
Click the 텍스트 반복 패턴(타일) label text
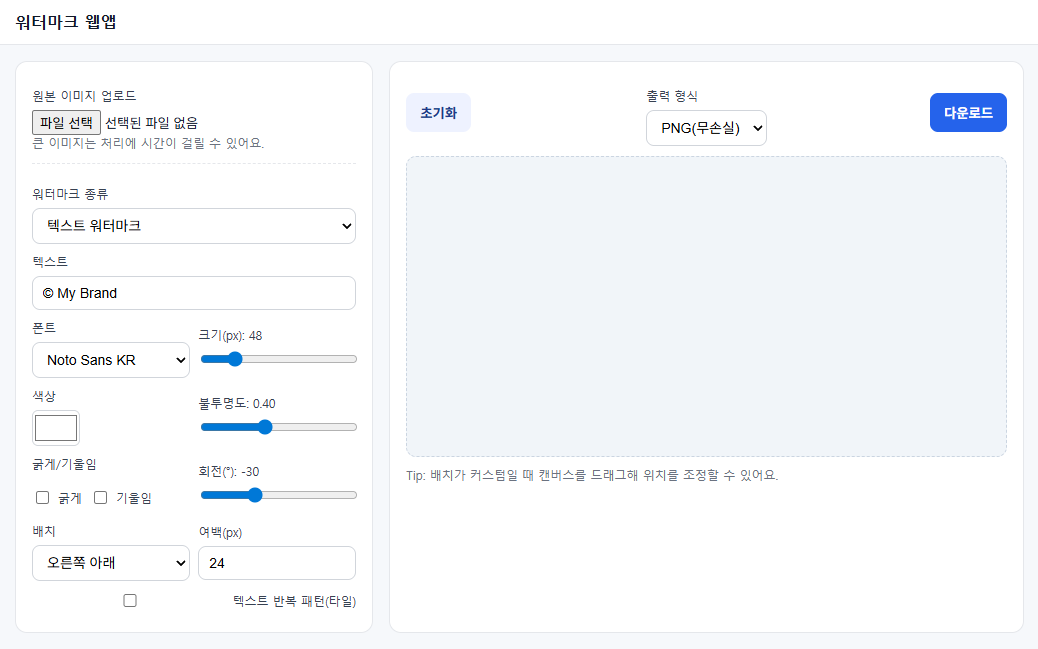coord(294,601)
